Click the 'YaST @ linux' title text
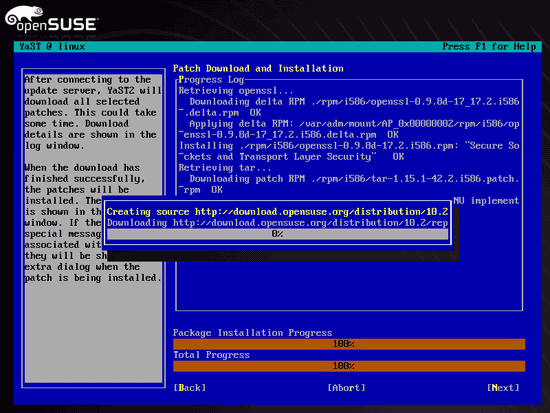Viewport: 550px width, 413px height. 52,47
